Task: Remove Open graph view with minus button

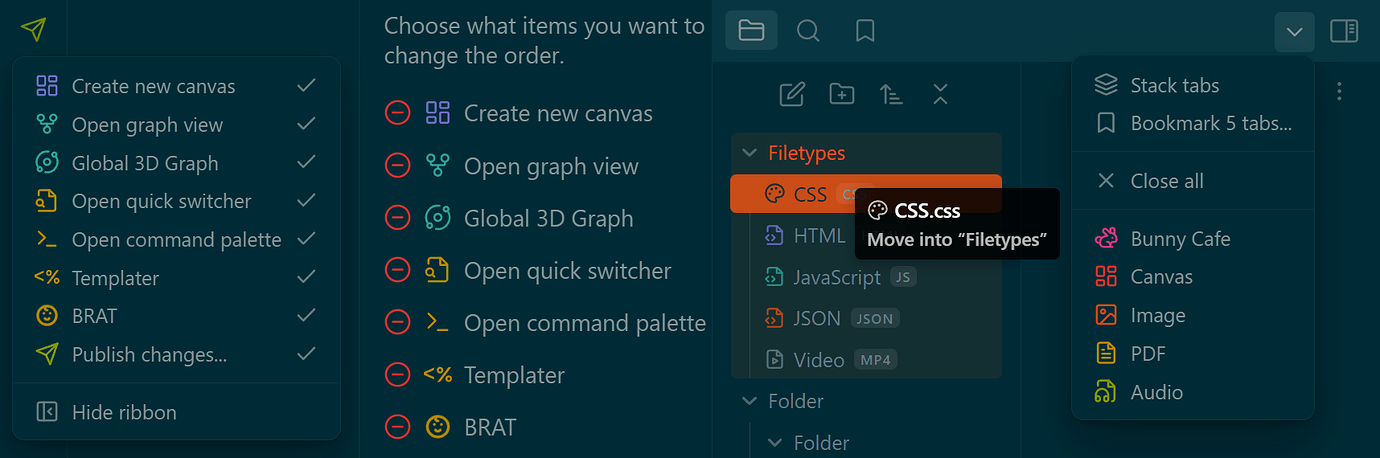Action: click(398, 166)
